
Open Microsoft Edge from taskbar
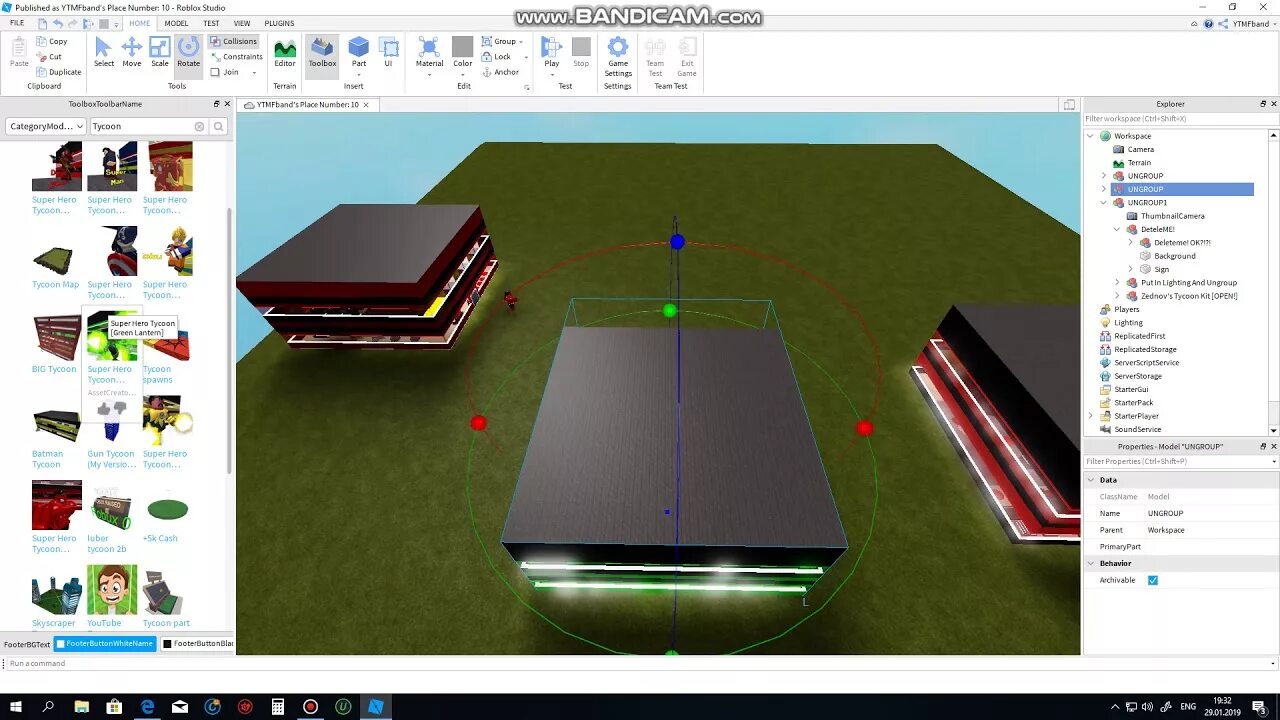pos(147,707)
